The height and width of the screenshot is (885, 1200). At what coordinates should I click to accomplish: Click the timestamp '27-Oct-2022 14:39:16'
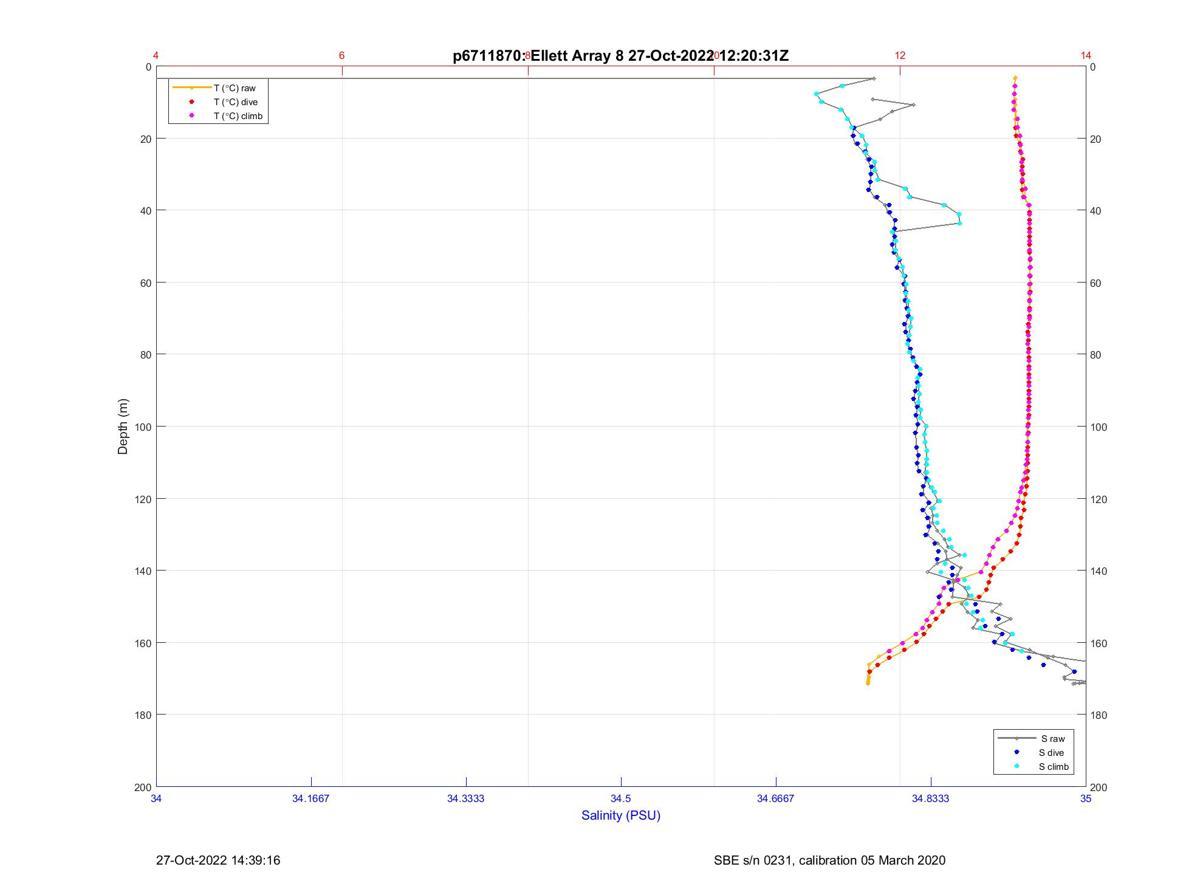[218, 860]
